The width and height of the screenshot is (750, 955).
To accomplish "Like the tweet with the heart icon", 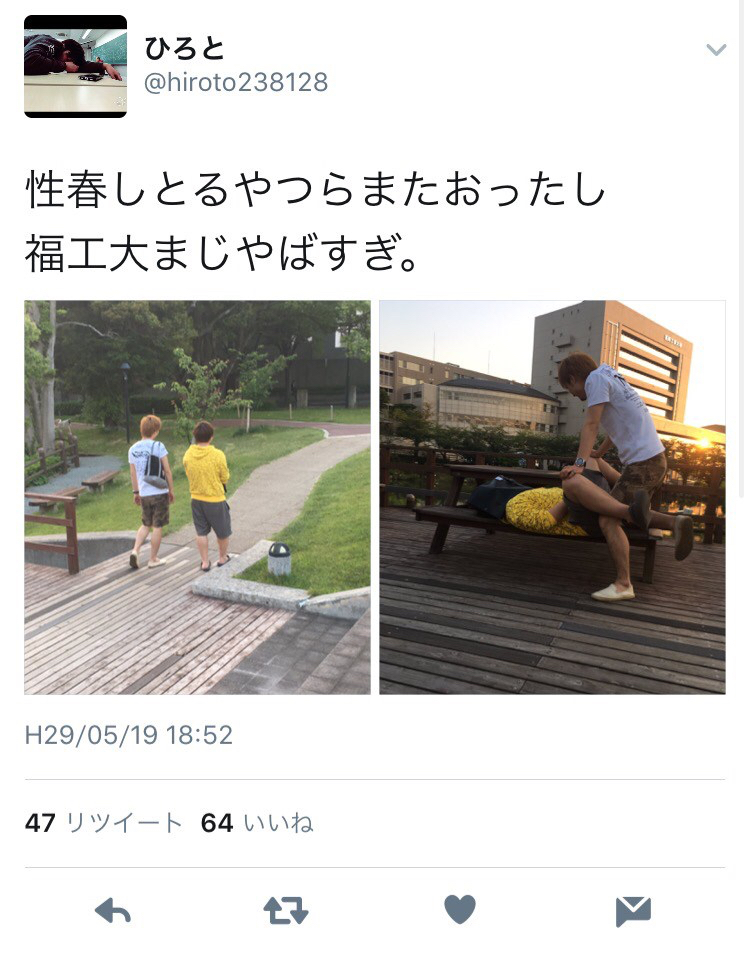I will tap(459, 910).
